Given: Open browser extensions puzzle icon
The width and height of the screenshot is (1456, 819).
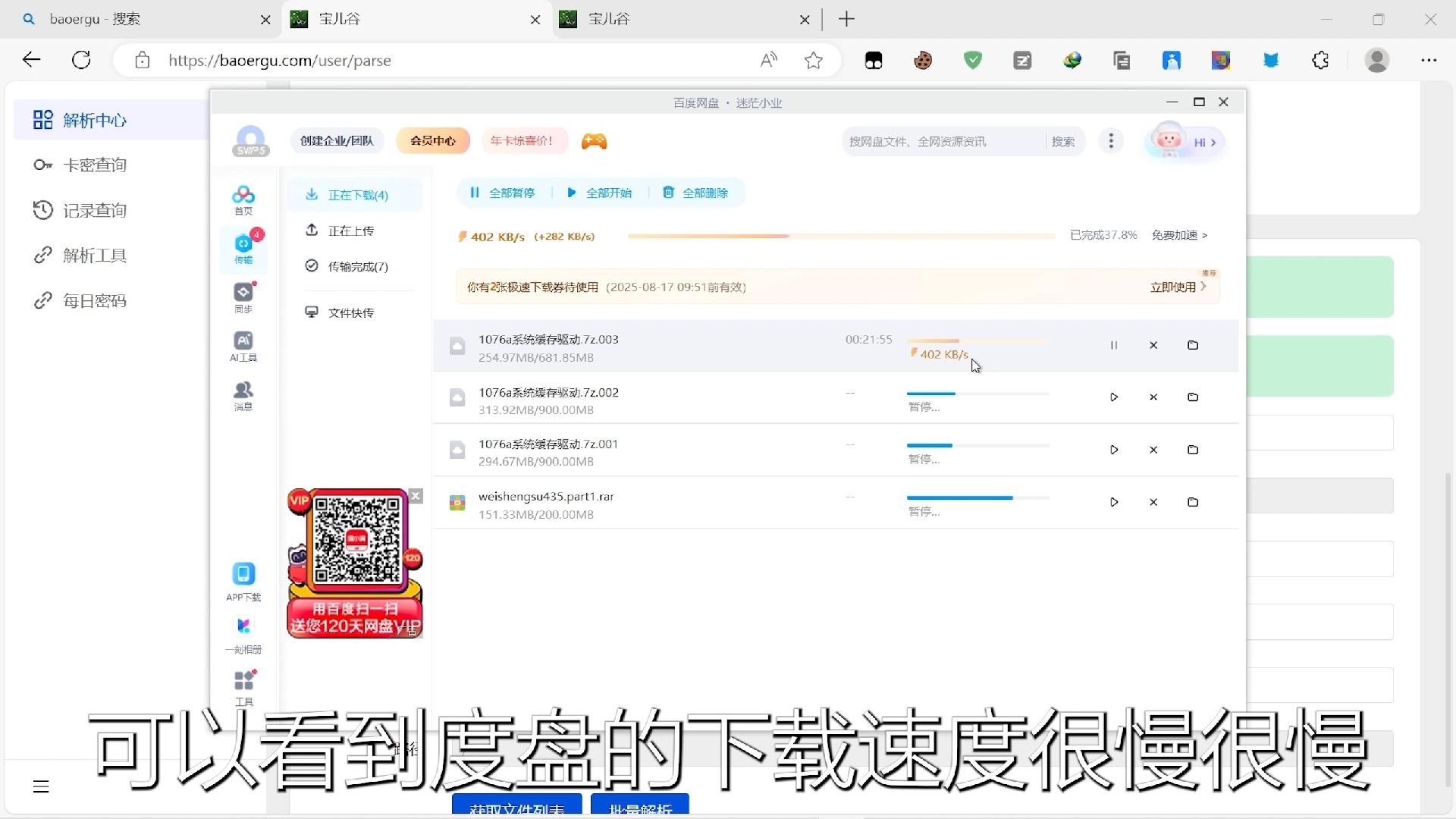Looking at the screenshot, I should pyautogui.click(x=1320, y=61).
